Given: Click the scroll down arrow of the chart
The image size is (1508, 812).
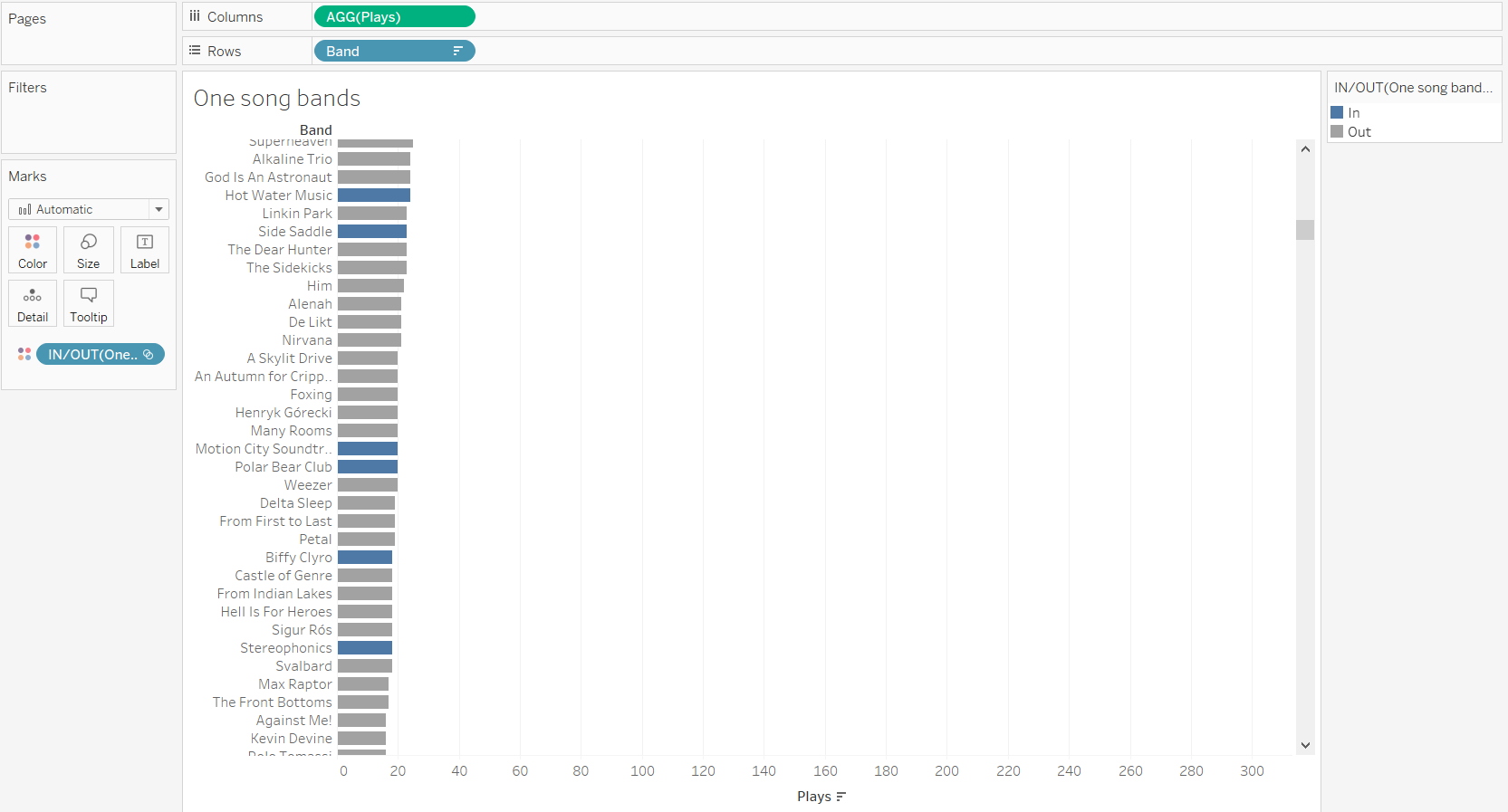Looking at the screenshot, I should (x=1305, y=745).
